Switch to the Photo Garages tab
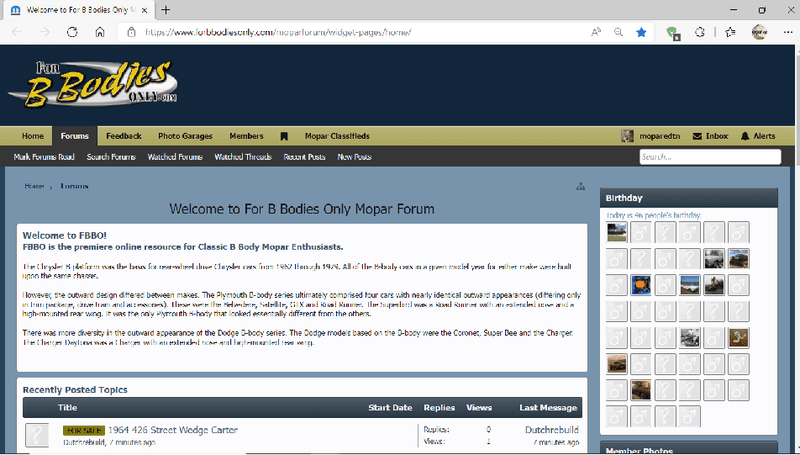Viewport: 800px width, 455px height. (x=186, y=136)
